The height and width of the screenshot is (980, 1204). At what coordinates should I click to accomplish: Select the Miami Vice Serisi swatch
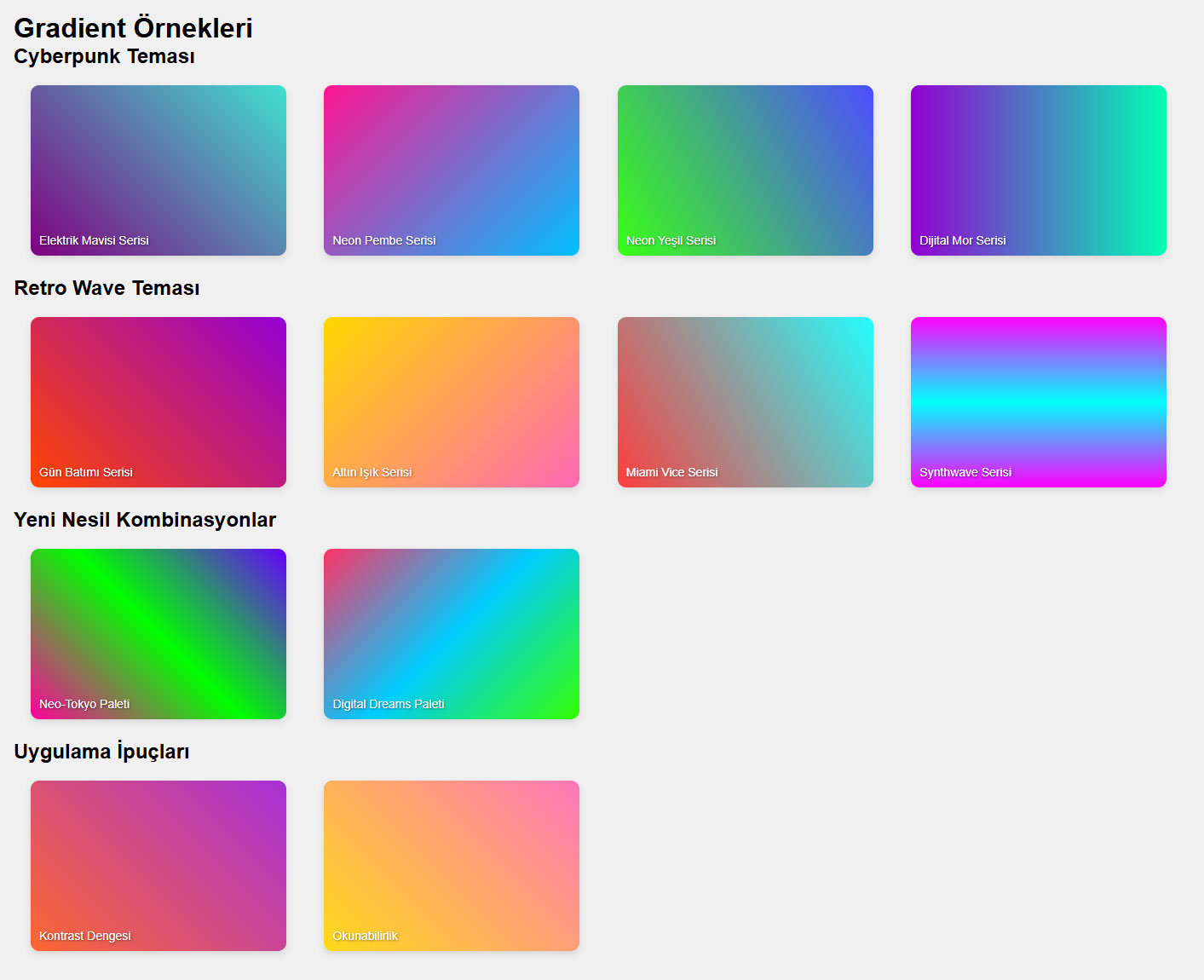pyautogui.click(x=745, y=402)
